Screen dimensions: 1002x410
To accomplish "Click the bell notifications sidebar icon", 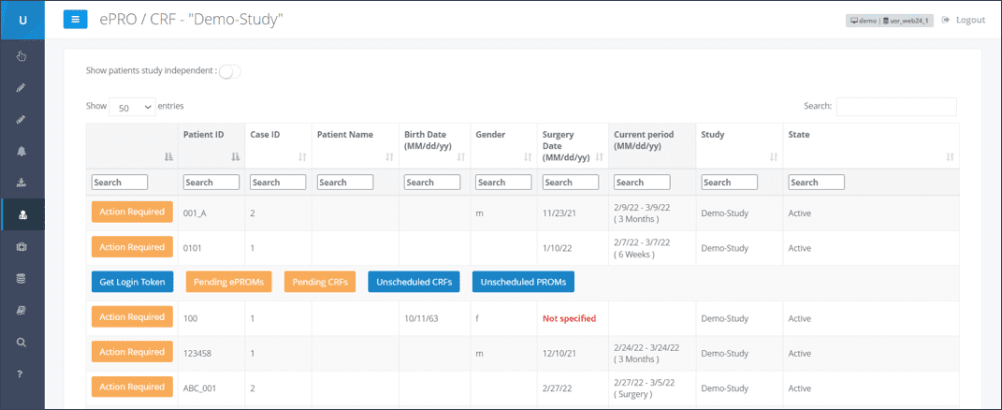I will [x=22, y=151].
